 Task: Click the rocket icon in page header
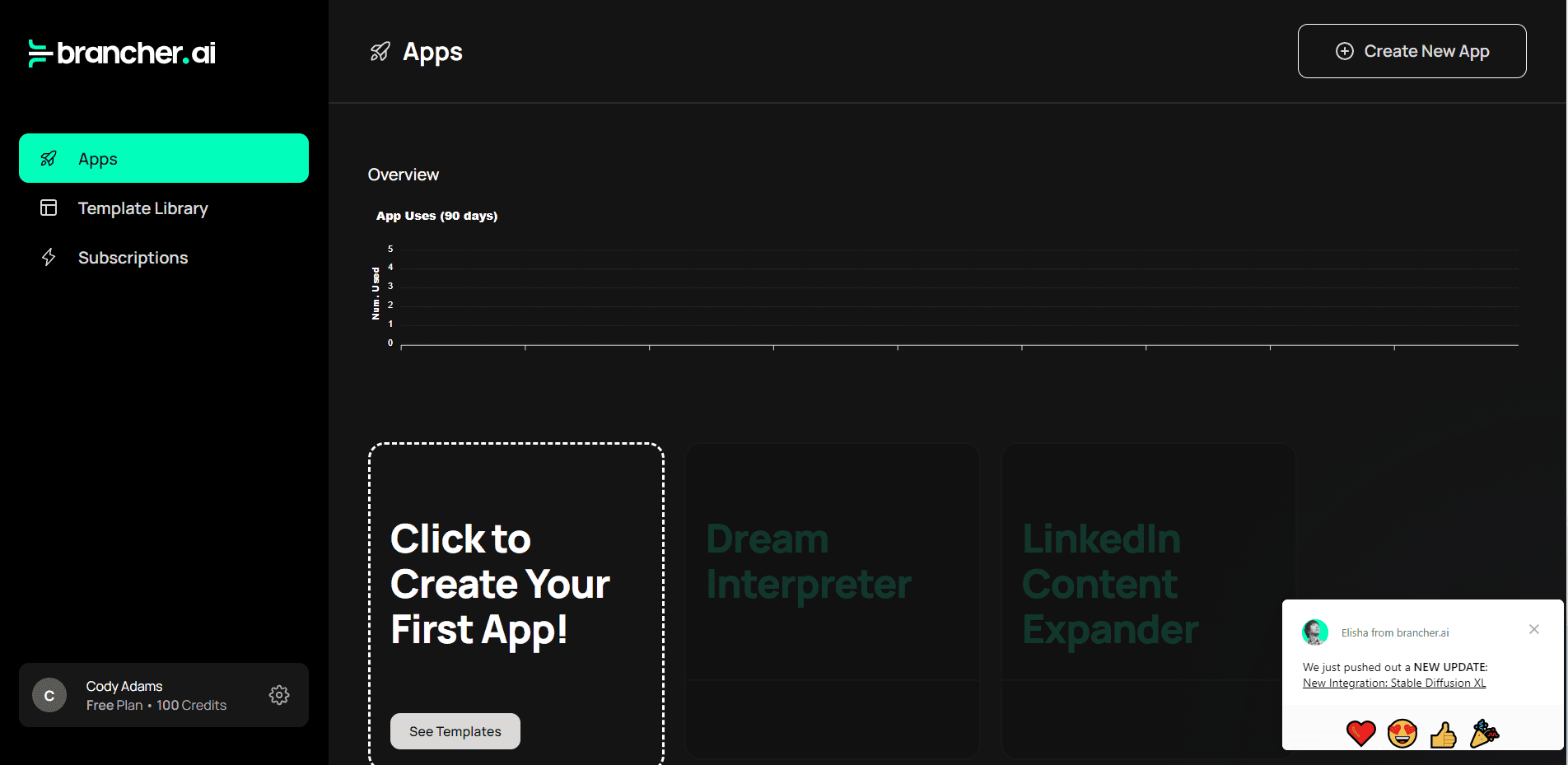click(380, 52)
